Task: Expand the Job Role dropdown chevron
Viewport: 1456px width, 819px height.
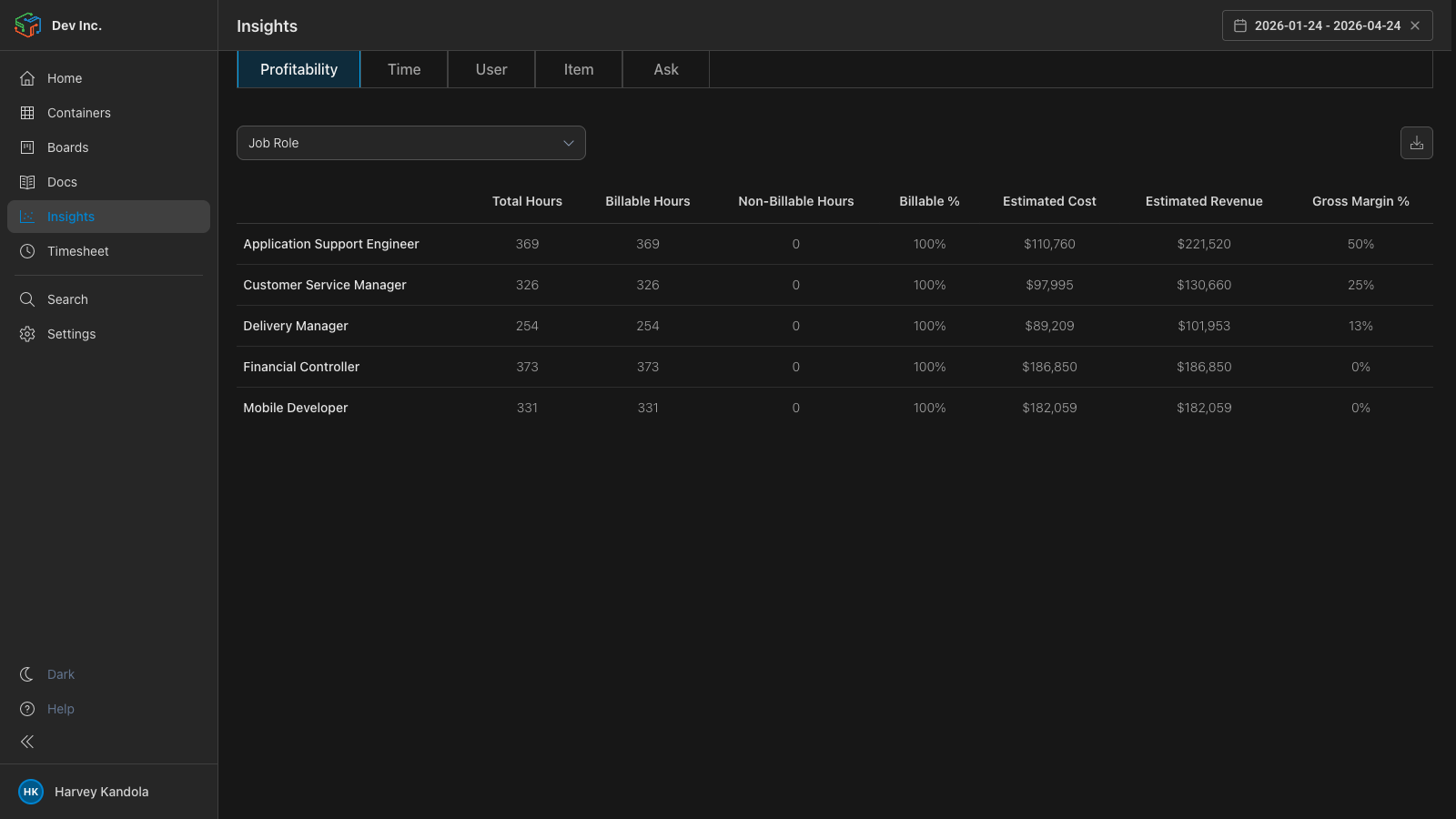Action: (x=568, y=143)
